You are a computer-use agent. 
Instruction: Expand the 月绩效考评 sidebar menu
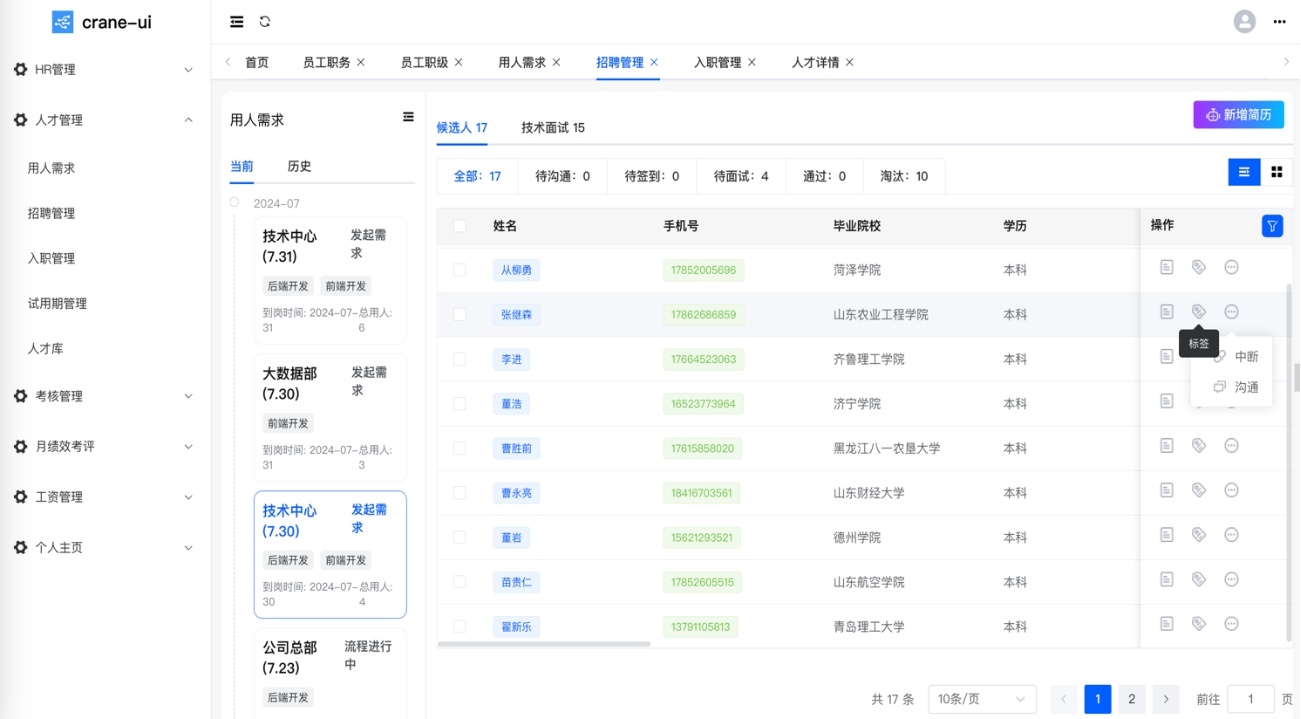click(x=105, y=446)
